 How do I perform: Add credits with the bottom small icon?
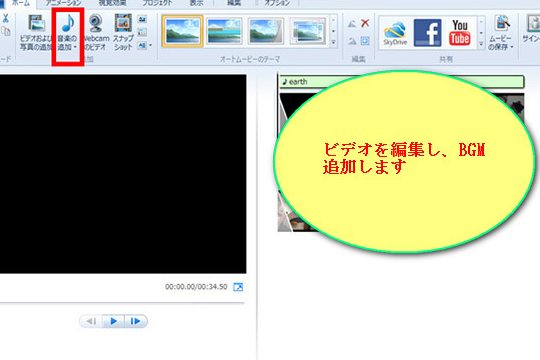click(142, 45)
